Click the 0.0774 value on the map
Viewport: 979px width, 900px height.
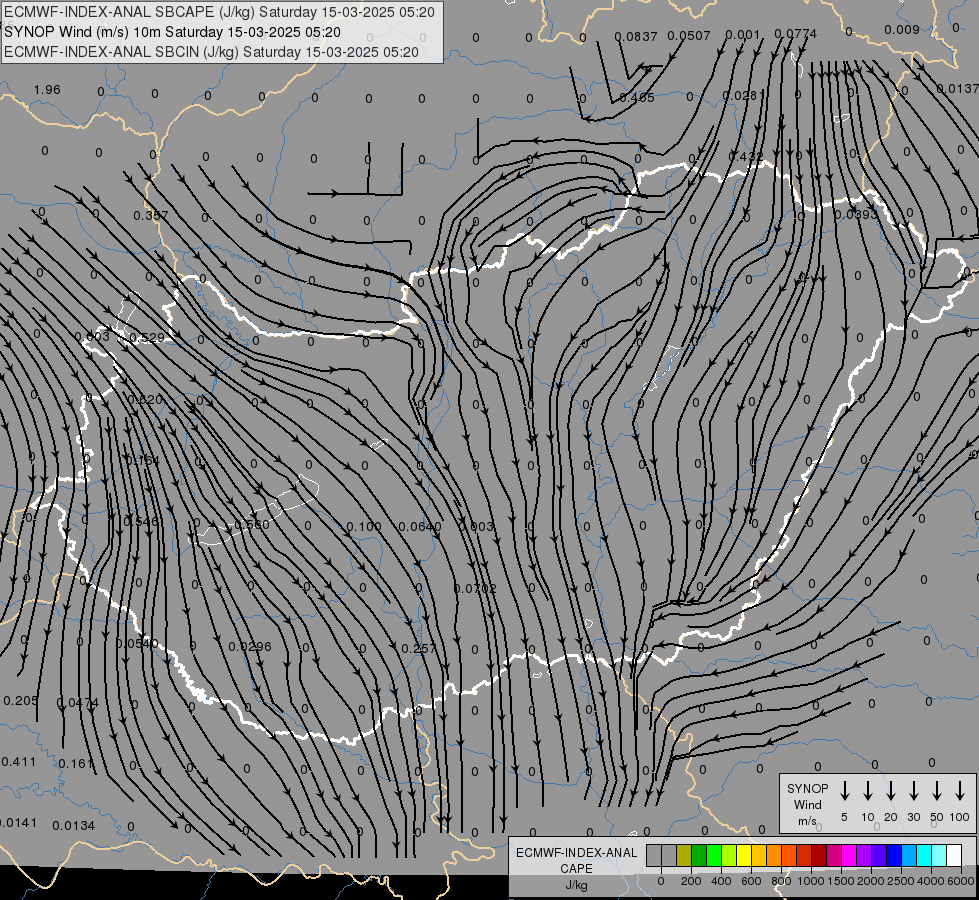795,34
